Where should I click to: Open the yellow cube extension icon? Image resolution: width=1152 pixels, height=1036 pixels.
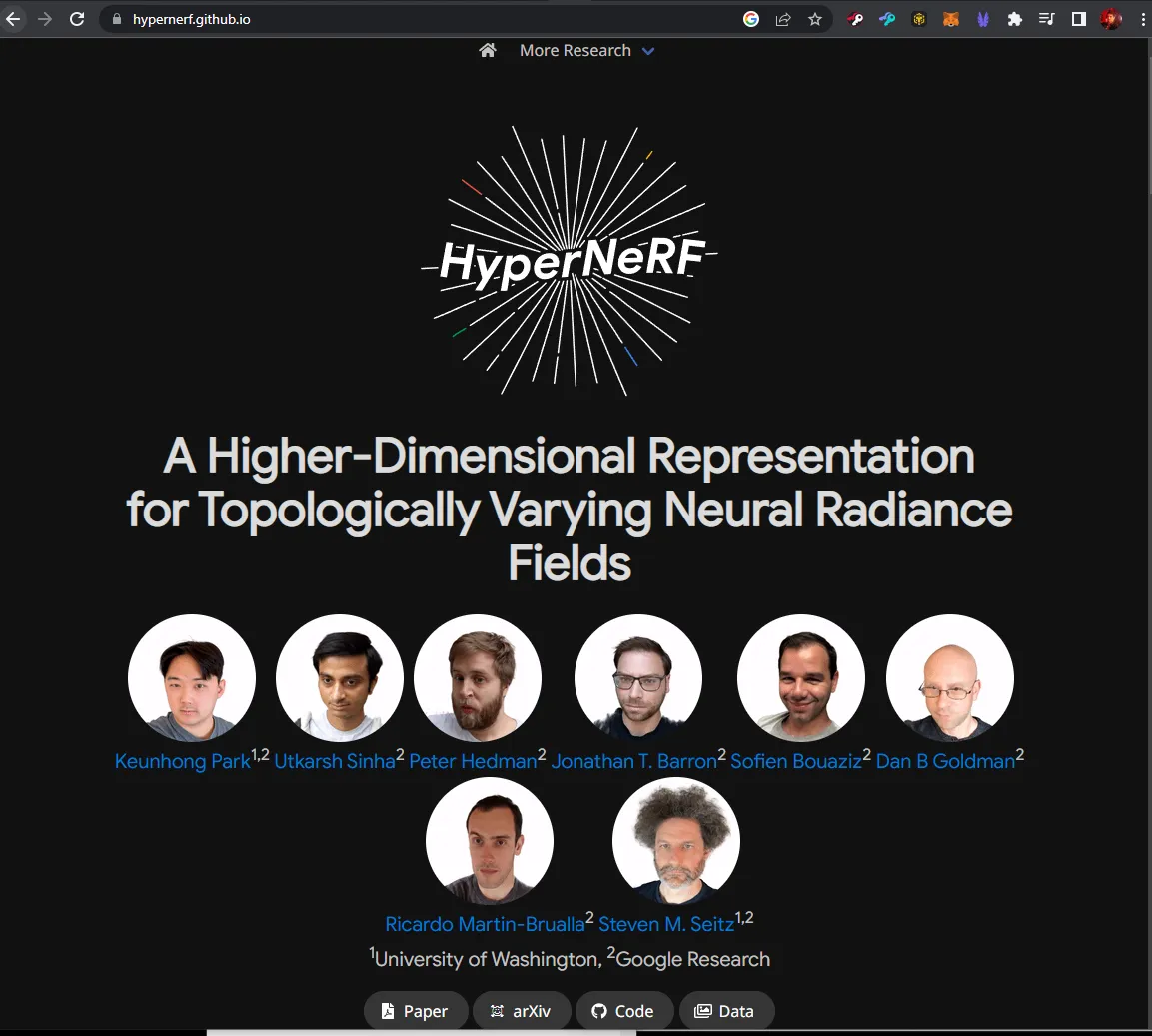tap(919, 19)
